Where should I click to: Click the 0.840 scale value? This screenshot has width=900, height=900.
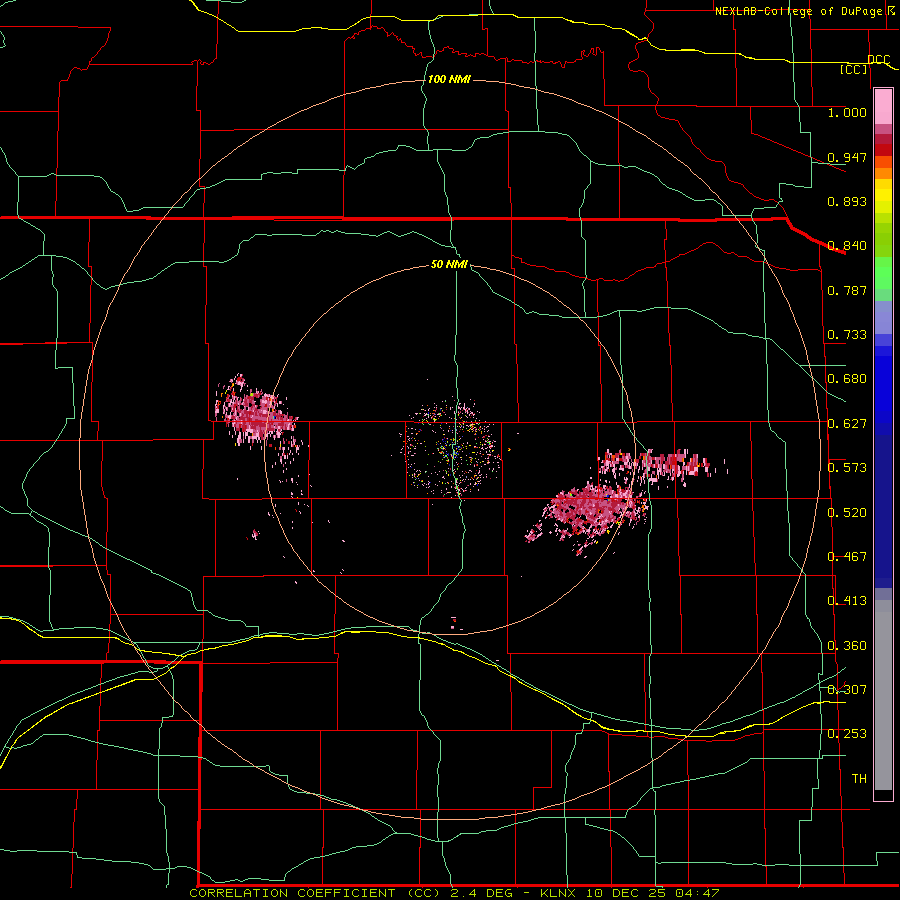tap(847, 246)
